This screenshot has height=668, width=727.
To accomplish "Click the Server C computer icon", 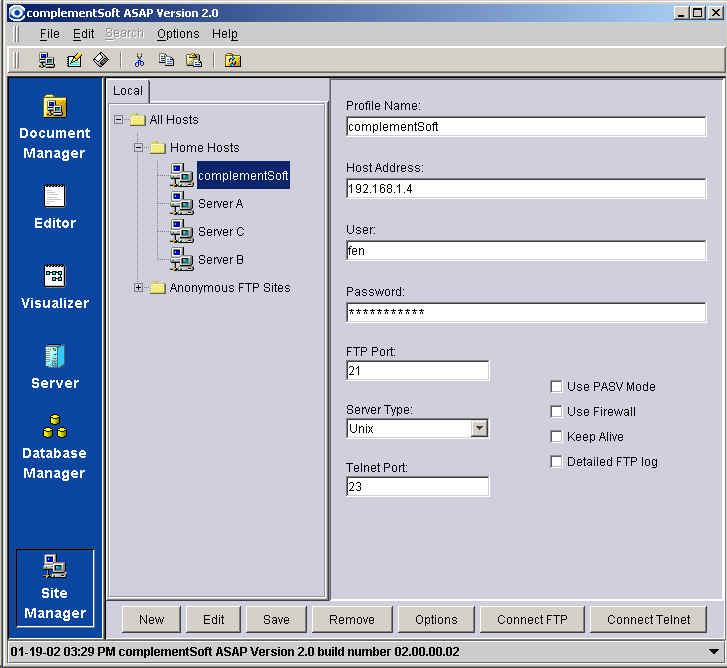I will pyautogui.click(x=182, y=231).
